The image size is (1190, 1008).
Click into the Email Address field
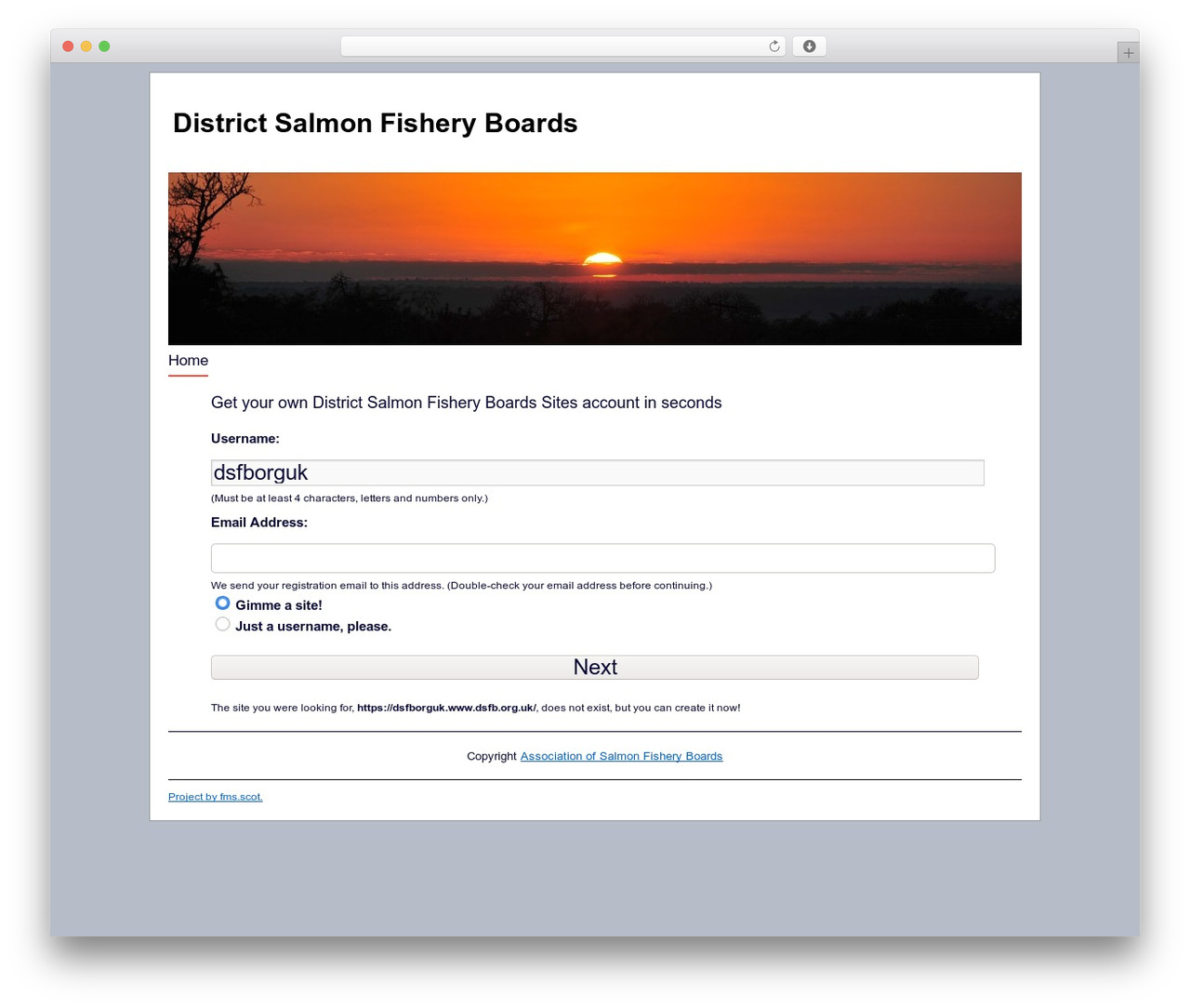(x=602, y=558)
